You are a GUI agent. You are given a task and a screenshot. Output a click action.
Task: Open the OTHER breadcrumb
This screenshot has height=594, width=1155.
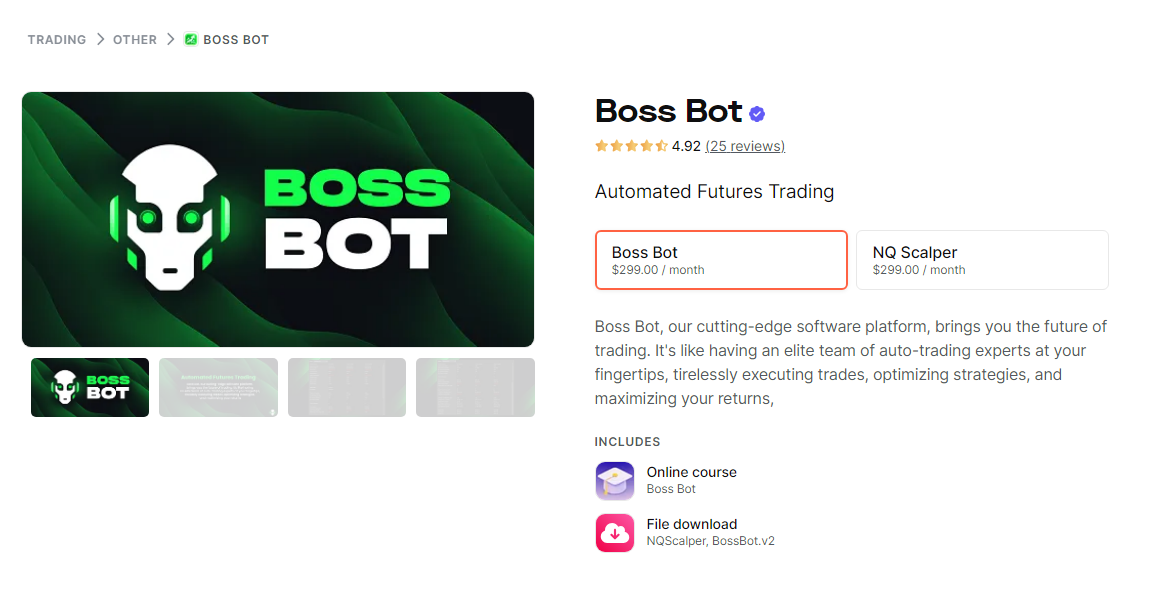(x=135, y=39)
